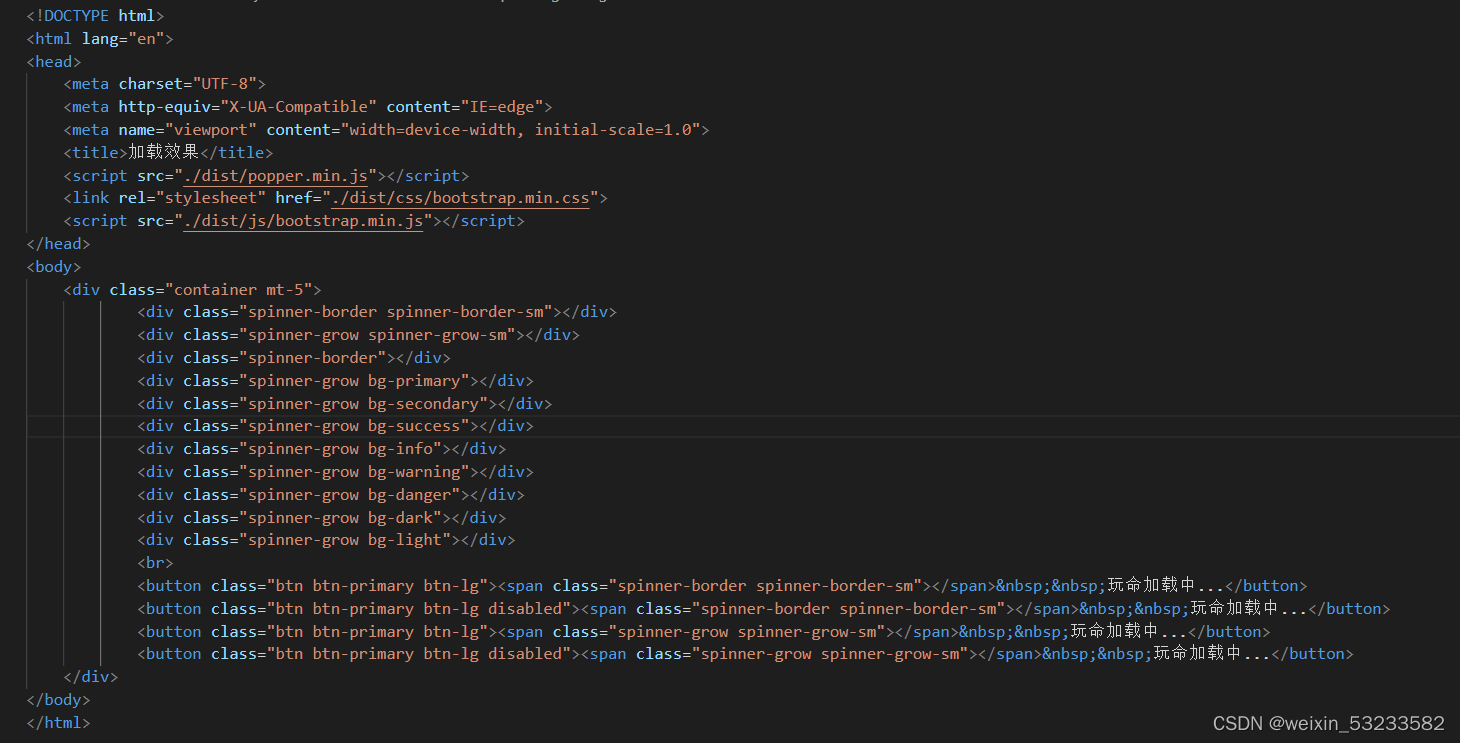Click the div with only "spinner-border" class

(x=294, y=358)
